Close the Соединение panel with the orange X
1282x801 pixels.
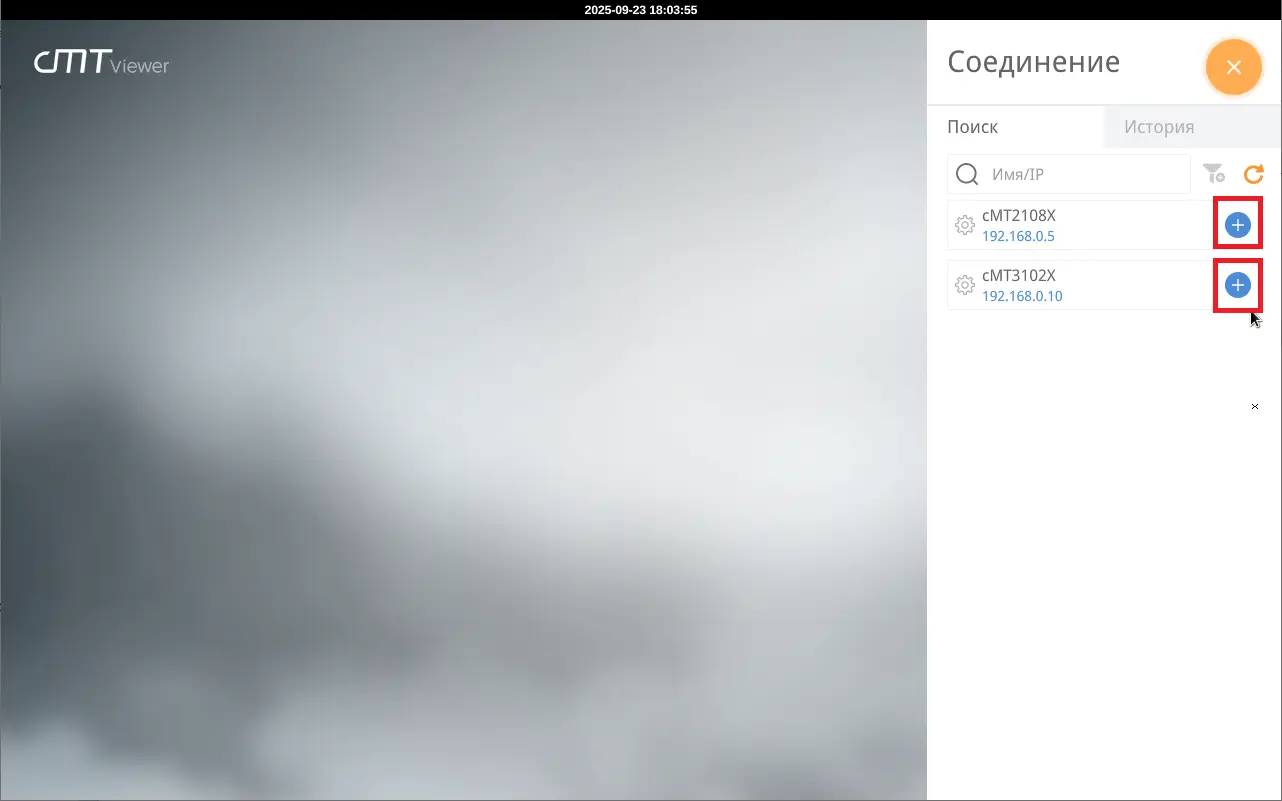tap(1233, 67)
